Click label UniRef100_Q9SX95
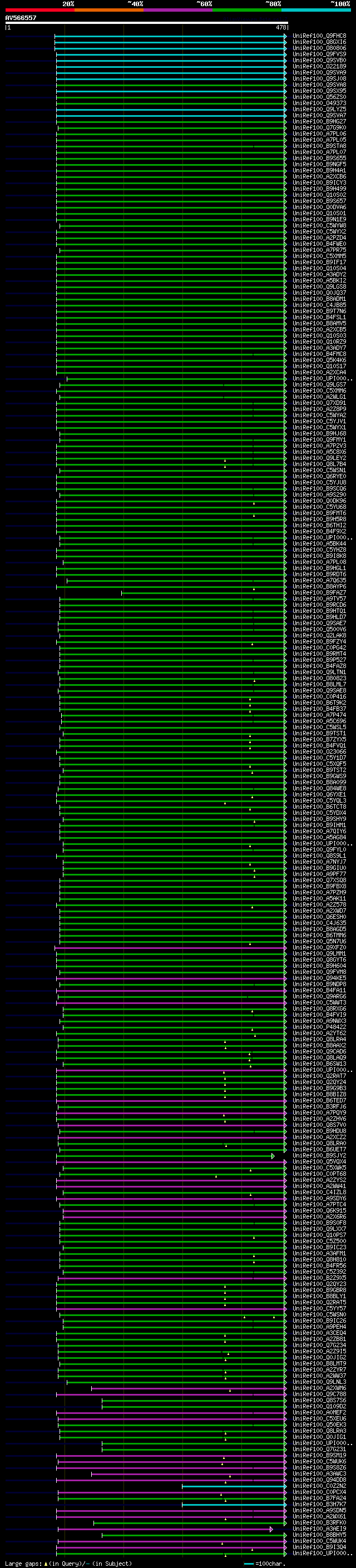The width and height of the screenshot is (356, 1568). (x=319, y=91)
